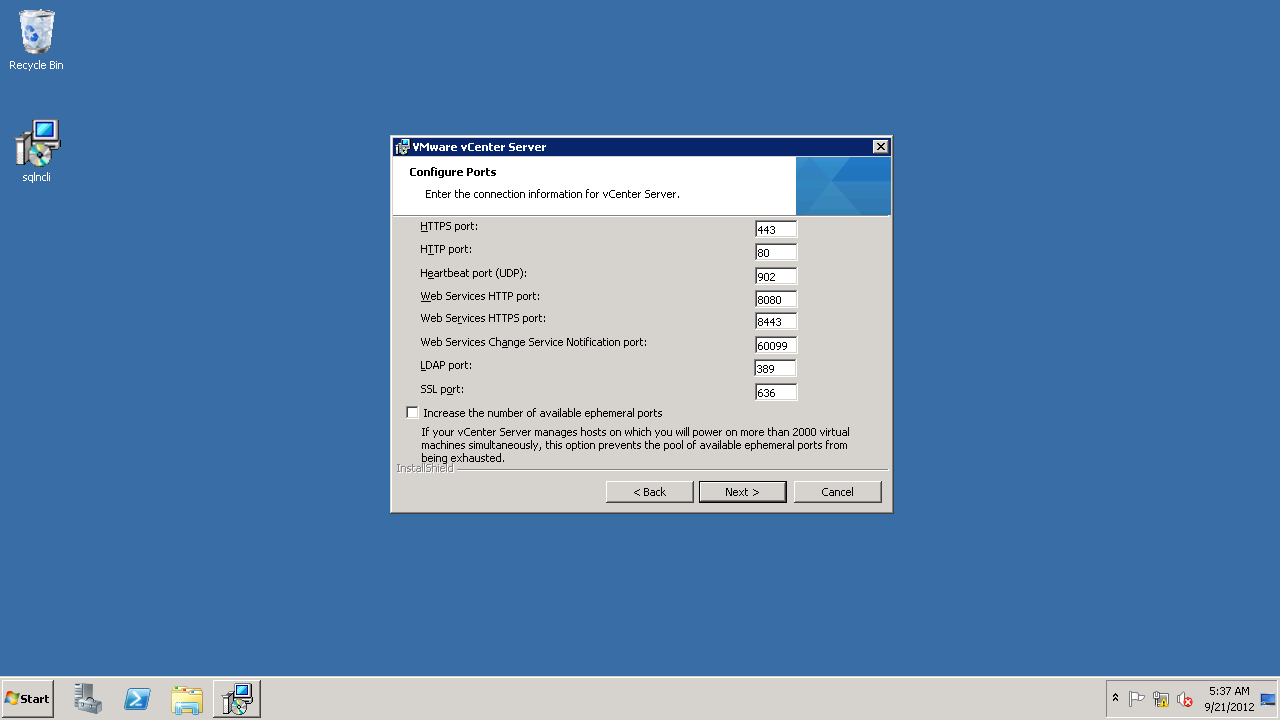Launch Windows PowerShell from the taskbar

point(137,699)
